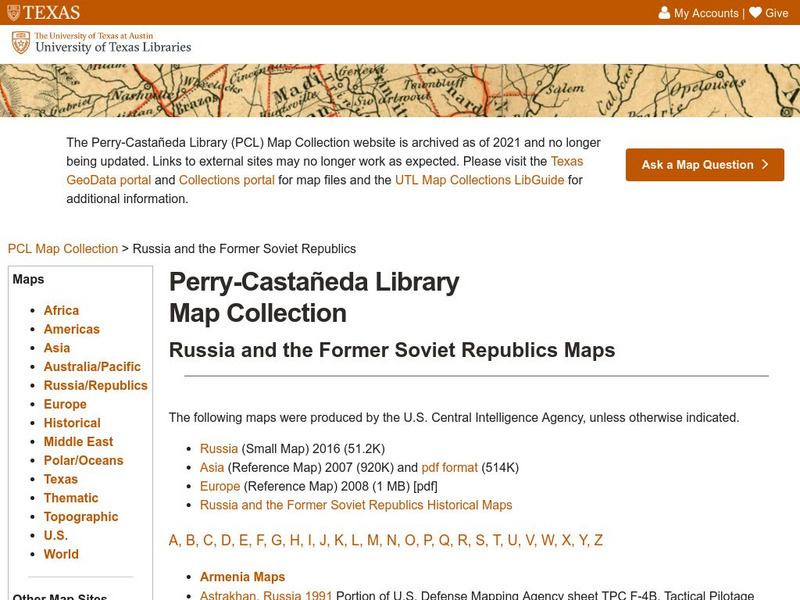
Task: Follow the Collections portal link
Action: 227,180
